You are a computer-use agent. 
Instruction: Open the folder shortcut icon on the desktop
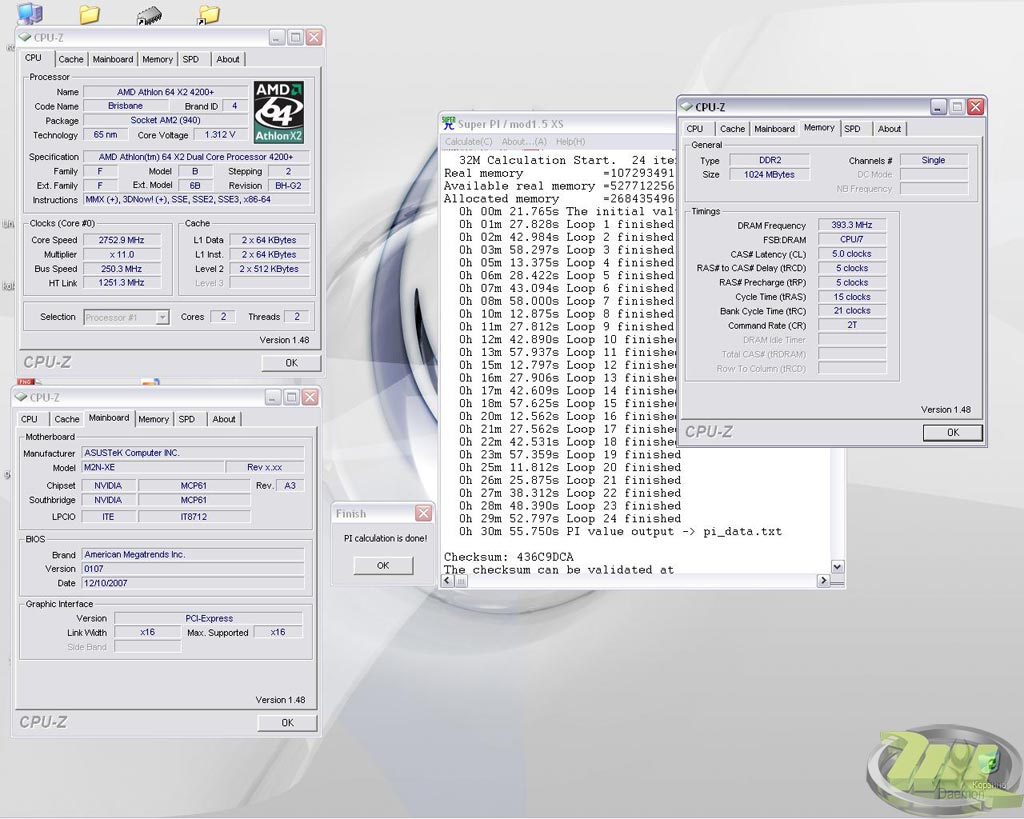tap(209, 14)
